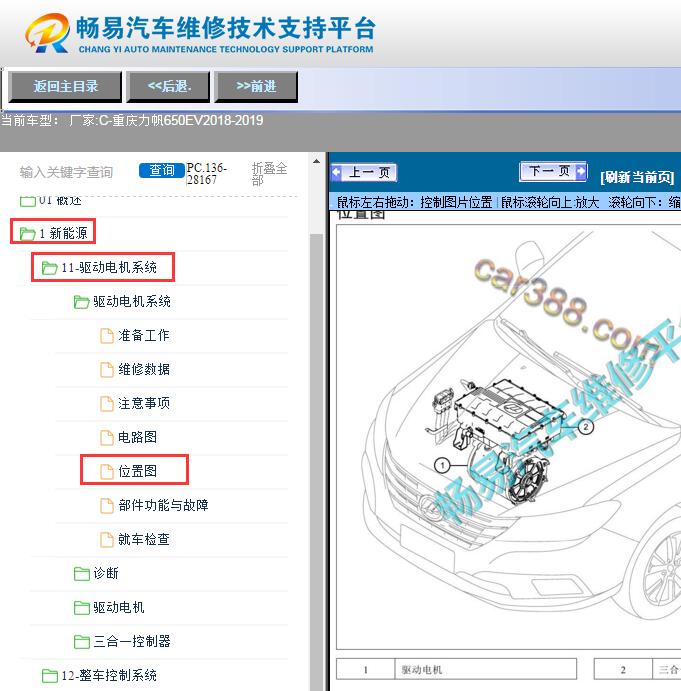Open the 维修数据 page

[x=144, y=369]
